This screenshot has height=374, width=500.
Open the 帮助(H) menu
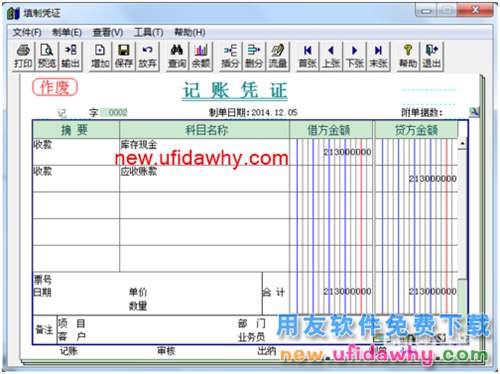pyautogui.click(x=190, y=32)
